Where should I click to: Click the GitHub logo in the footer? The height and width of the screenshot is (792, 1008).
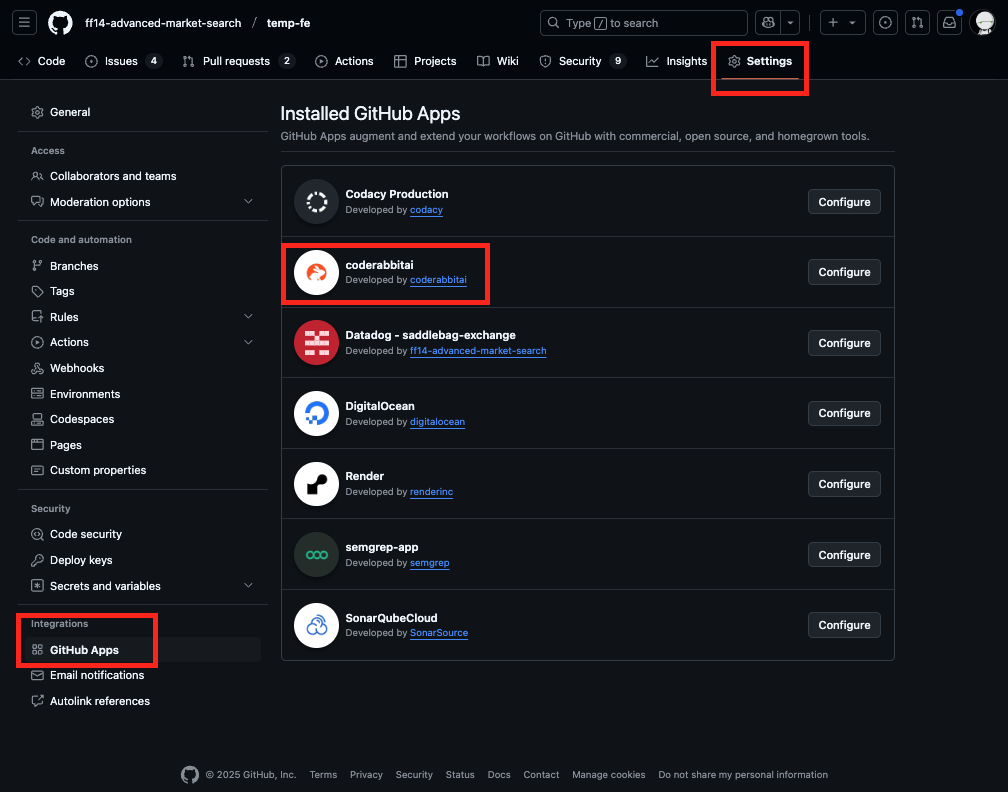point(190,774)
